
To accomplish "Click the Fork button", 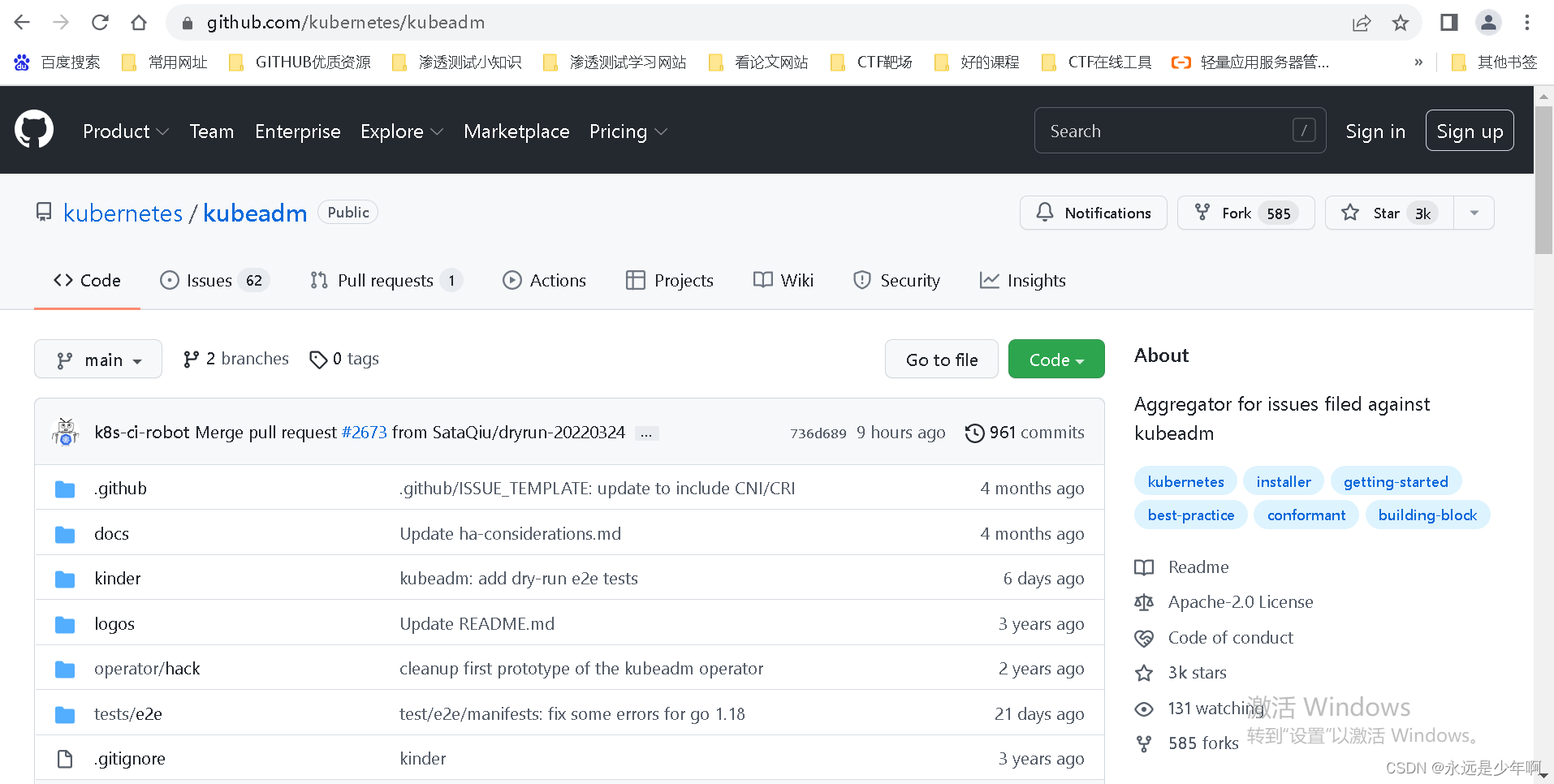I will coord(1246,213).
